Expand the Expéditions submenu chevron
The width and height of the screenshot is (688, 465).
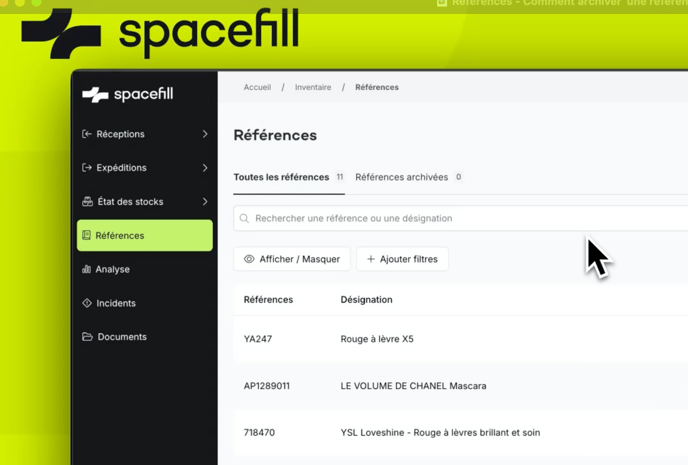click(205, 168)
